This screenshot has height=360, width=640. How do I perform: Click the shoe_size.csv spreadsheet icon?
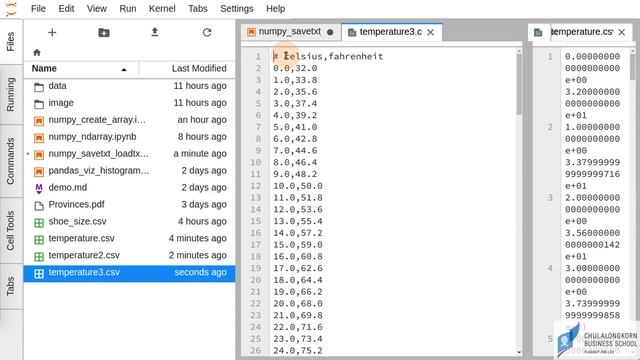point(39,222)
